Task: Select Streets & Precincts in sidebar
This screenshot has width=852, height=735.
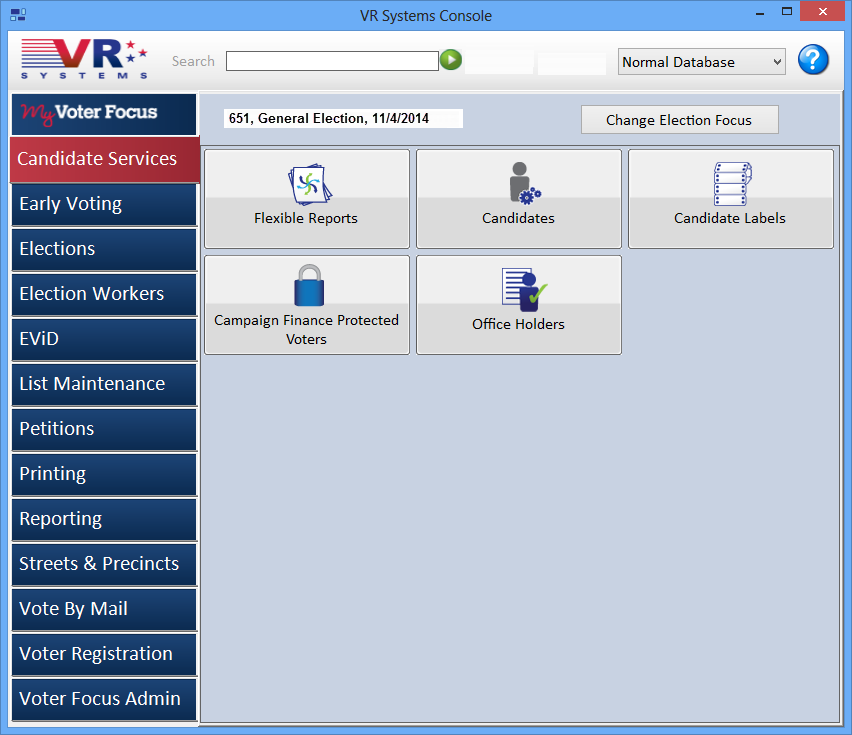Action: (104, 564)
